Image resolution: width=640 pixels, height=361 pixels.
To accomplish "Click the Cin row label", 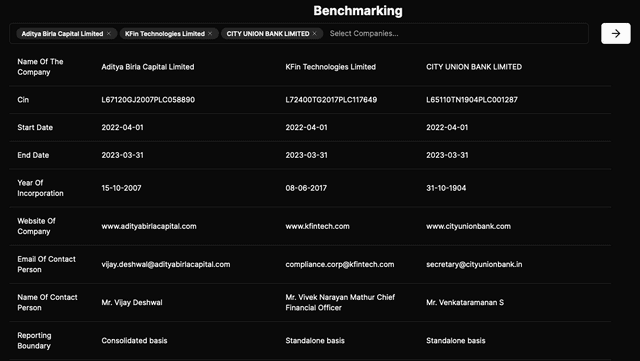I will coord(23,100).
